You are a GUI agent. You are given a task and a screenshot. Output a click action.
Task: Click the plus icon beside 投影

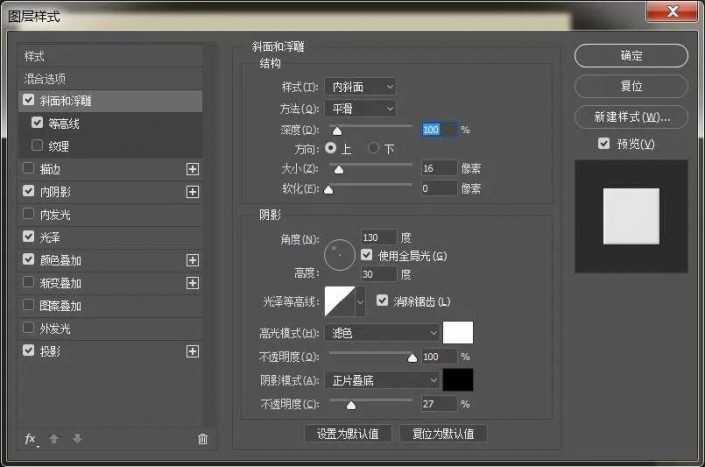(x=193, y=351)
